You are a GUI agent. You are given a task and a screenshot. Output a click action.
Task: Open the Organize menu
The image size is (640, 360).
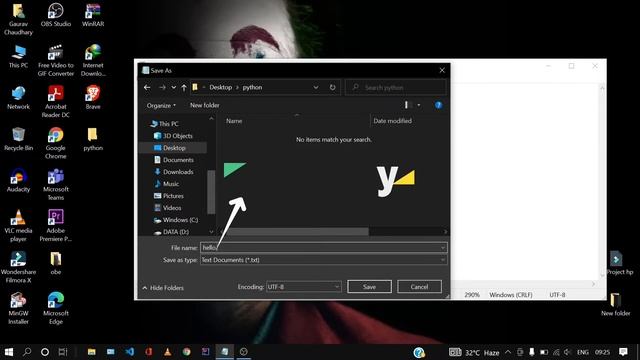click(x=161, y=105)
